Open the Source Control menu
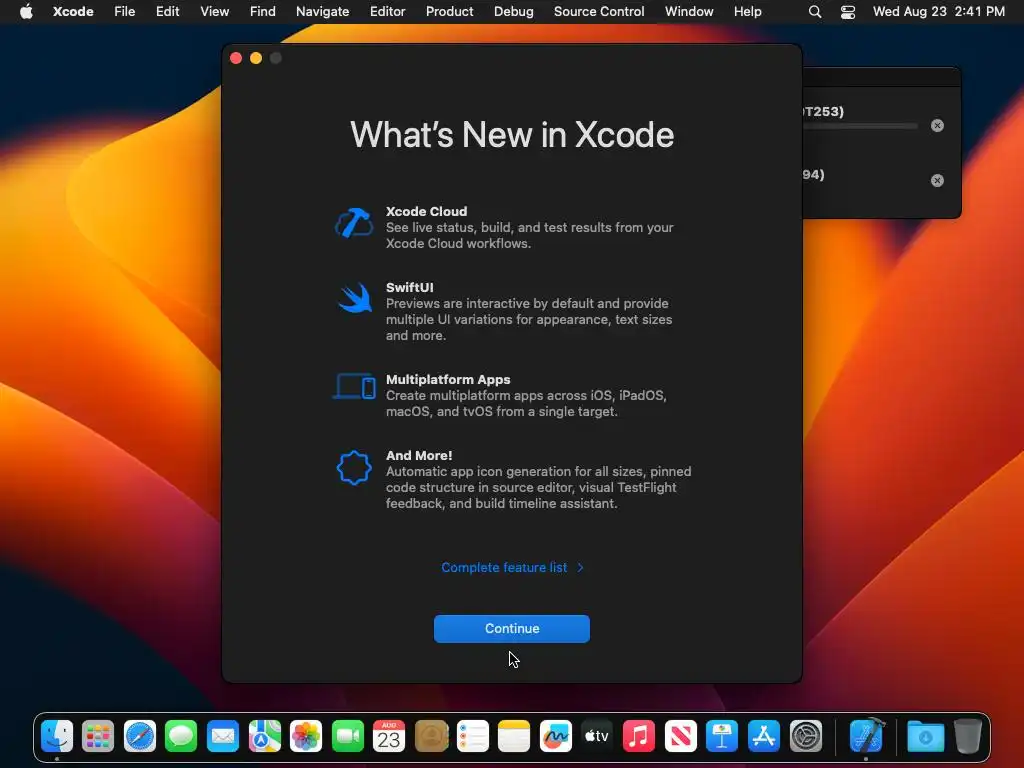 (x=599, y=11)
